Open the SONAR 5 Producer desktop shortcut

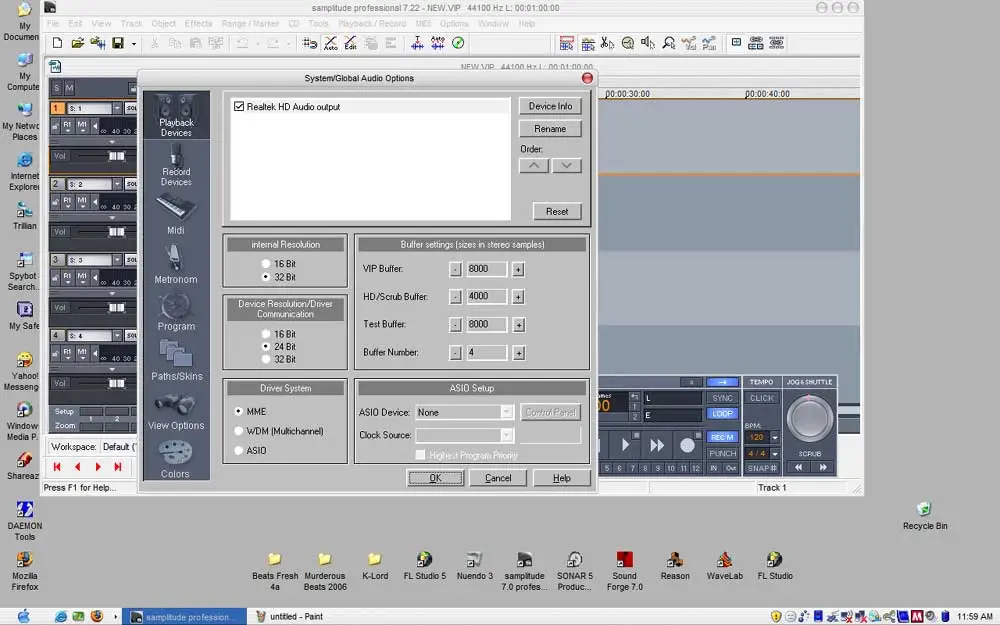(575, 571)
